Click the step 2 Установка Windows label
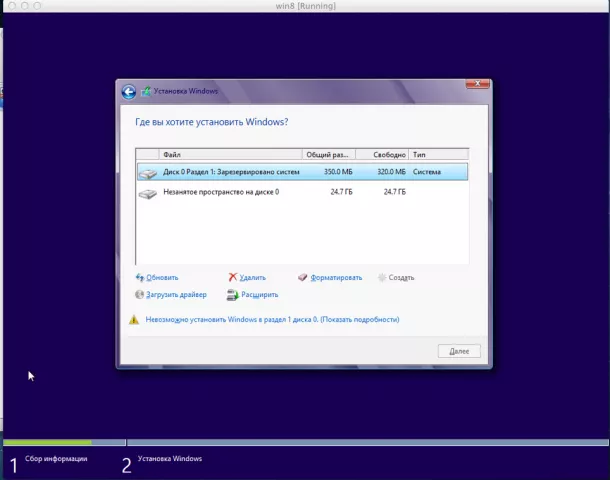 (x=169, y=459)
